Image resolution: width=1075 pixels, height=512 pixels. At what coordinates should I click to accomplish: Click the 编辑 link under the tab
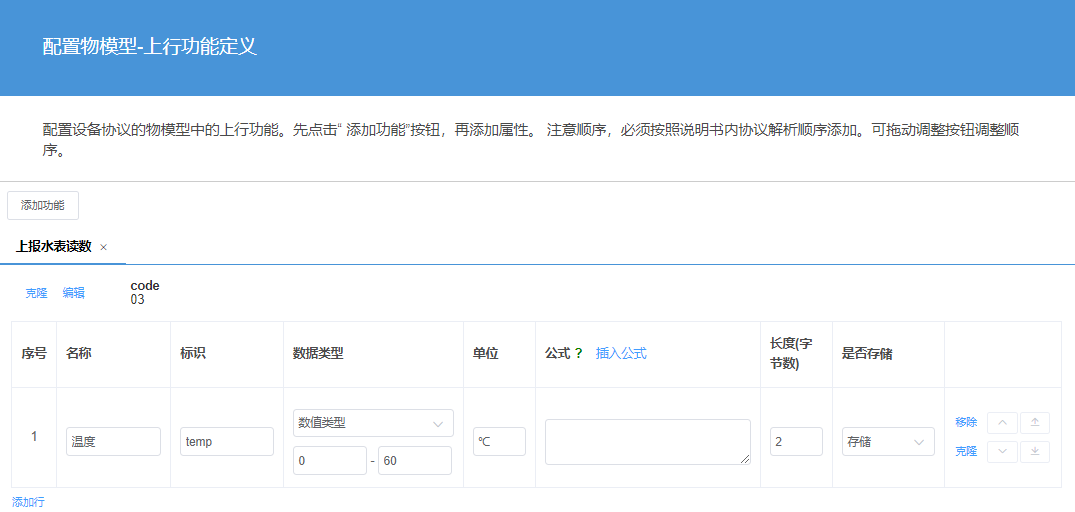click(x=73, y=293)
